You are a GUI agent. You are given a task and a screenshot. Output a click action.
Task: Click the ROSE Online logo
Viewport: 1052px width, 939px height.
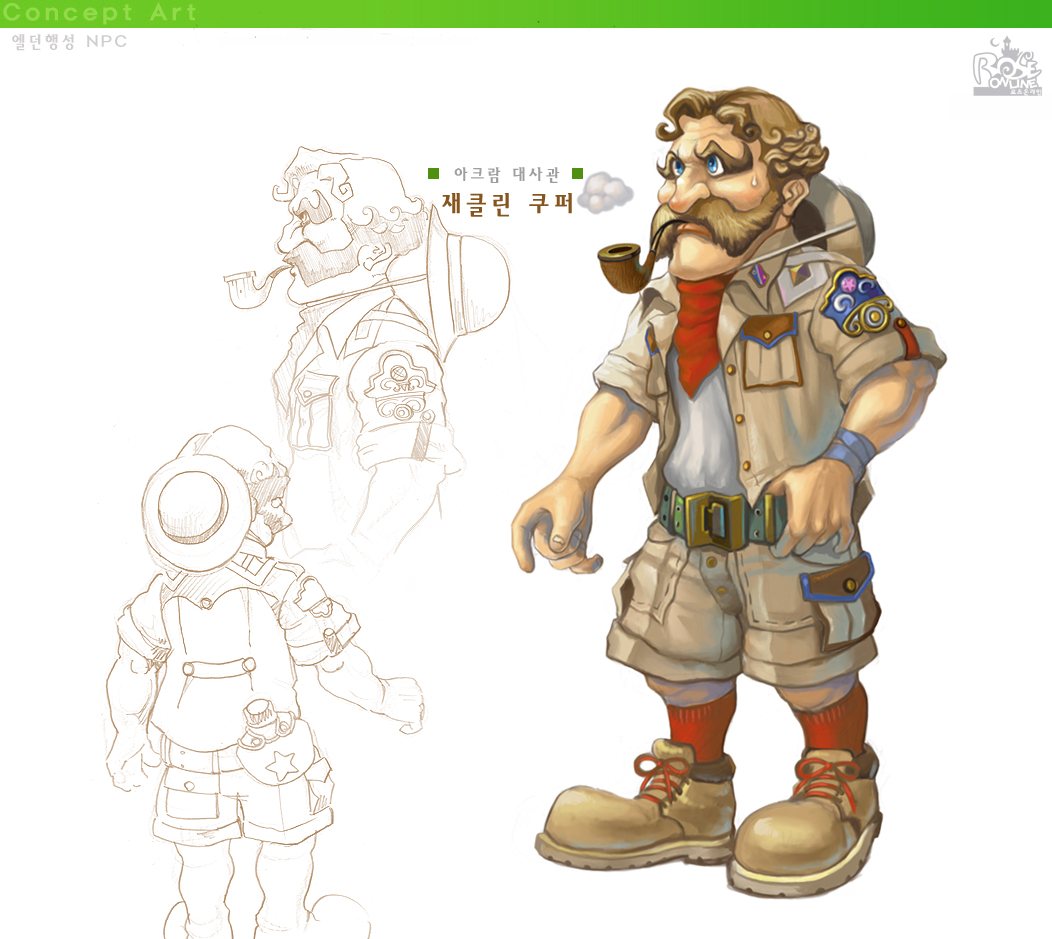(x=1007, y=67)
